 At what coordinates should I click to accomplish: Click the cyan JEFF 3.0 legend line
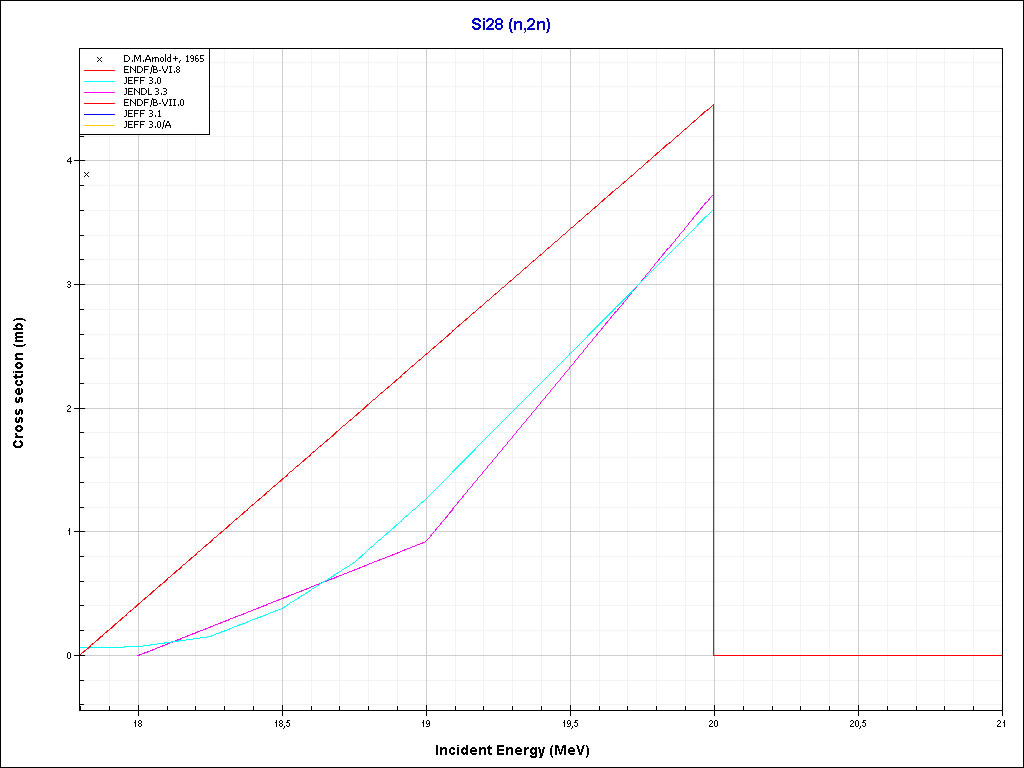coord(99,80)
